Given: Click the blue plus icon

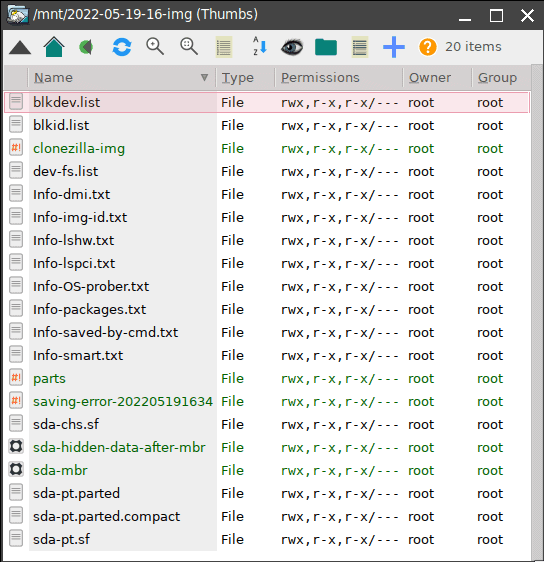Looking at the screenshot, I should (394, 47).
